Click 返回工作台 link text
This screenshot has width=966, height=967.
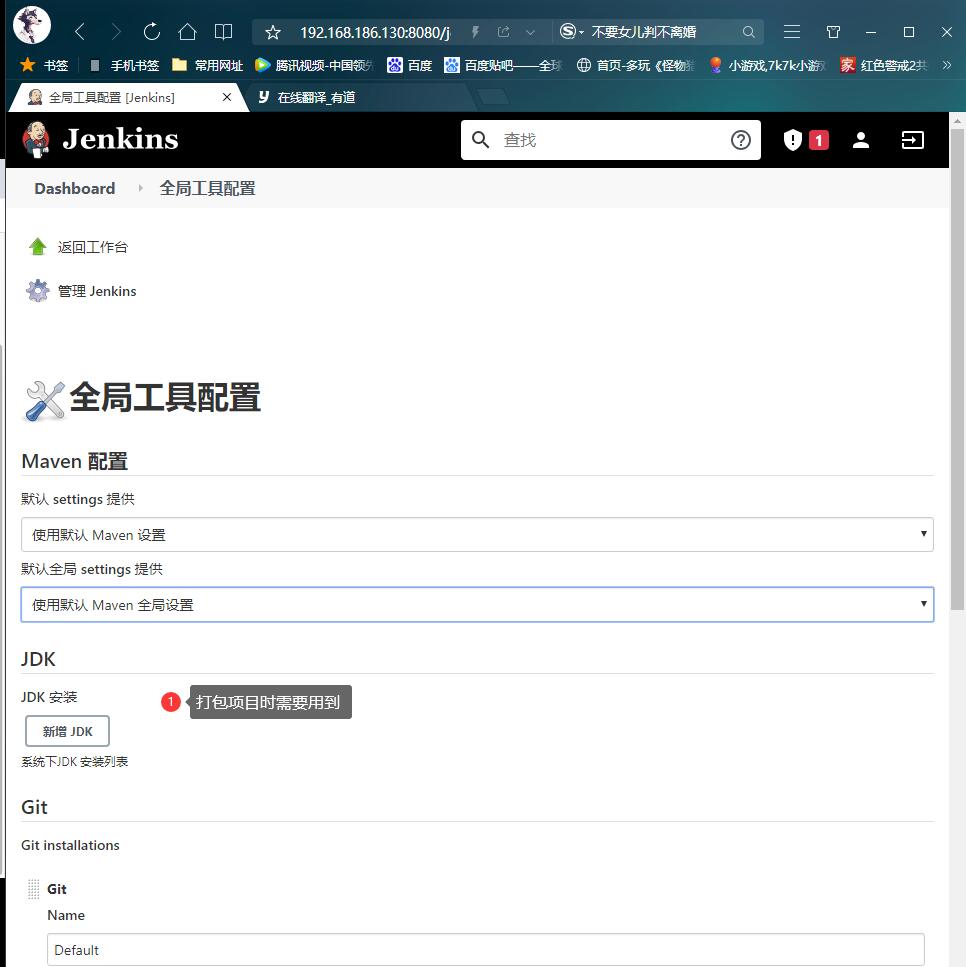point(93,247)
